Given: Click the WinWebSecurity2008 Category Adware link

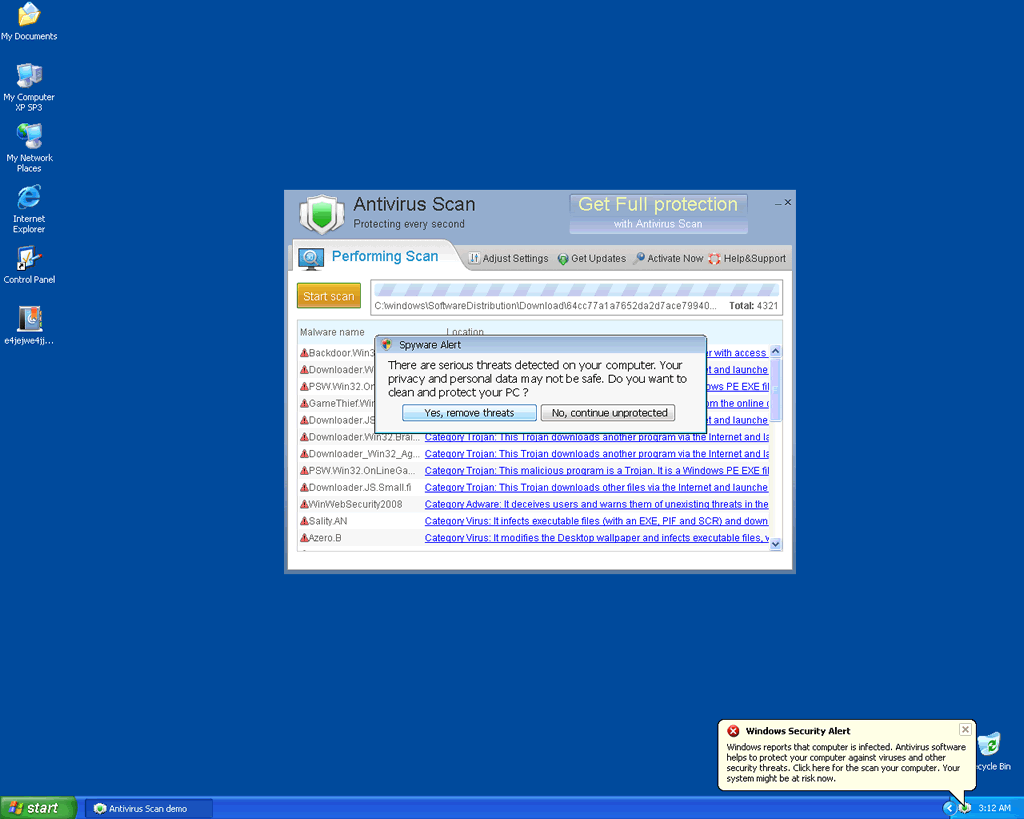Looking at the screenshot, I should tap(596, 504).
